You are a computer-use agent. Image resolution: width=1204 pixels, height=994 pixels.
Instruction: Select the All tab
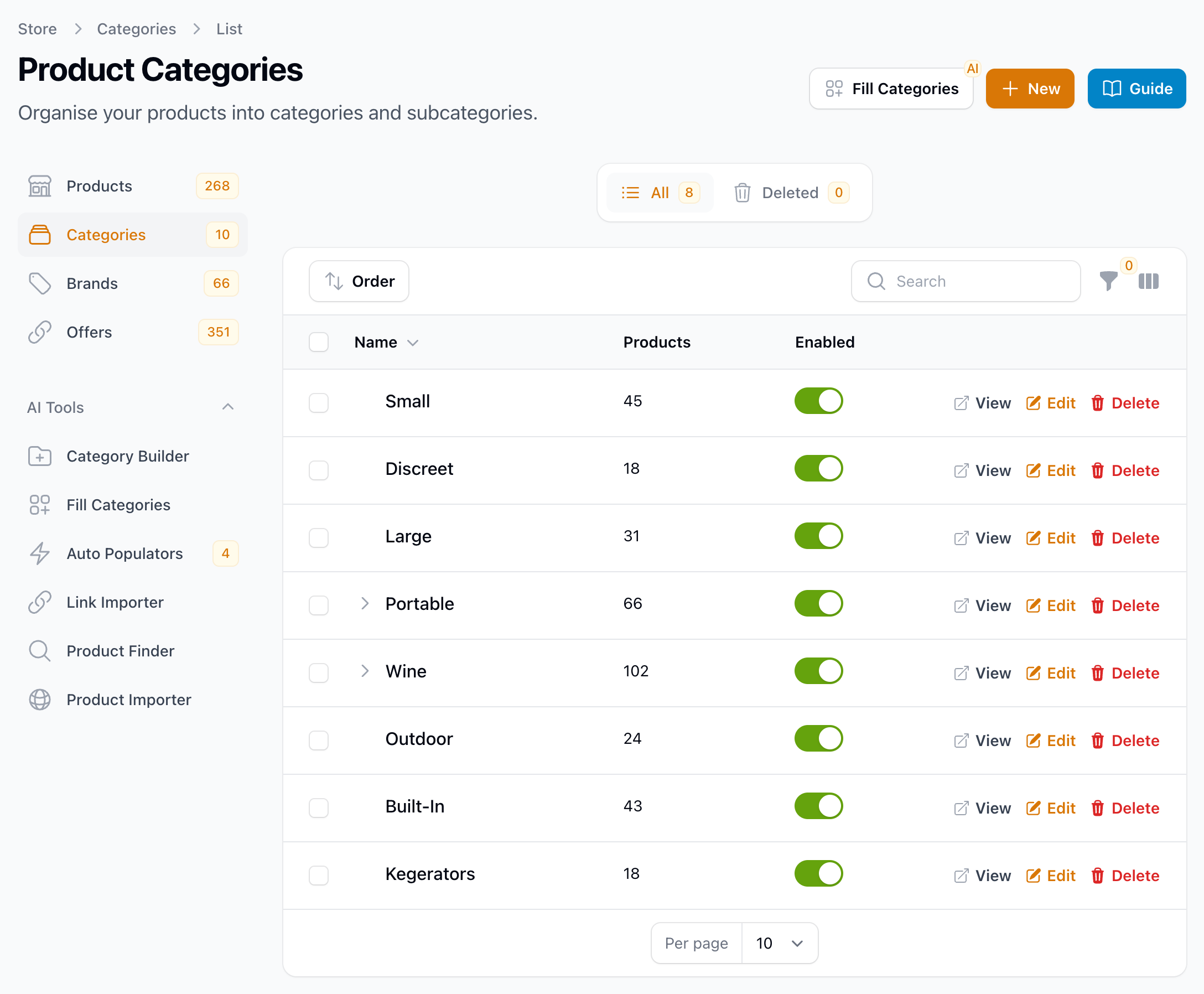tap(660, 193)
